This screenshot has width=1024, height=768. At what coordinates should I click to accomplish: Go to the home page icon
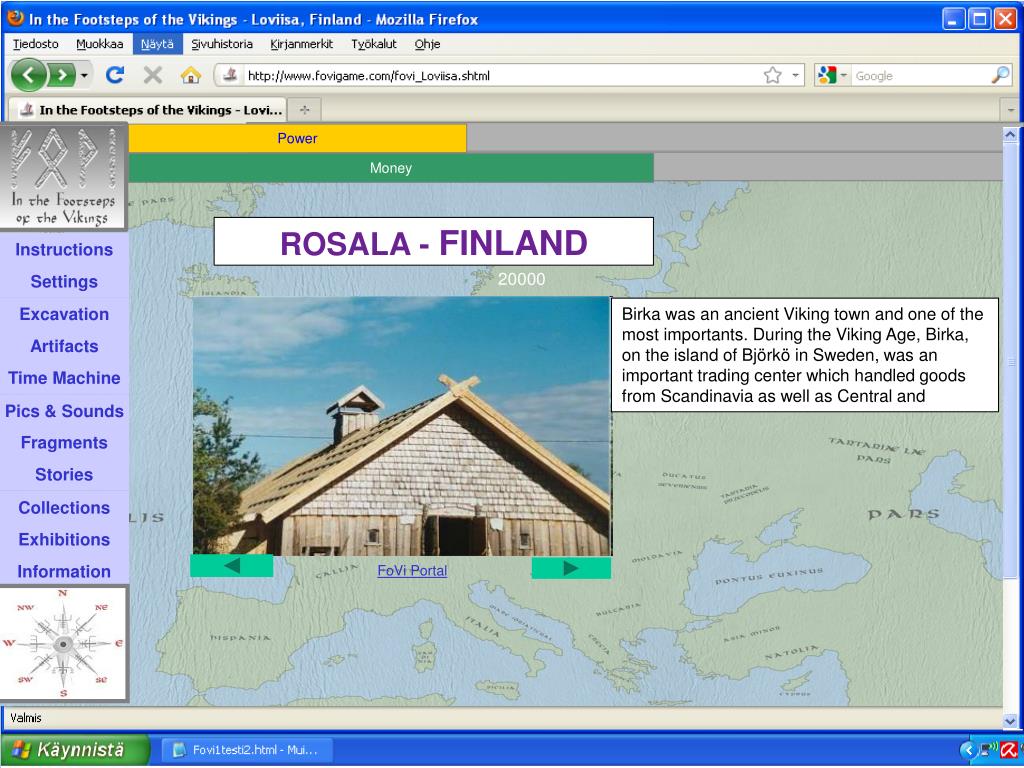[x=190, y=75]
